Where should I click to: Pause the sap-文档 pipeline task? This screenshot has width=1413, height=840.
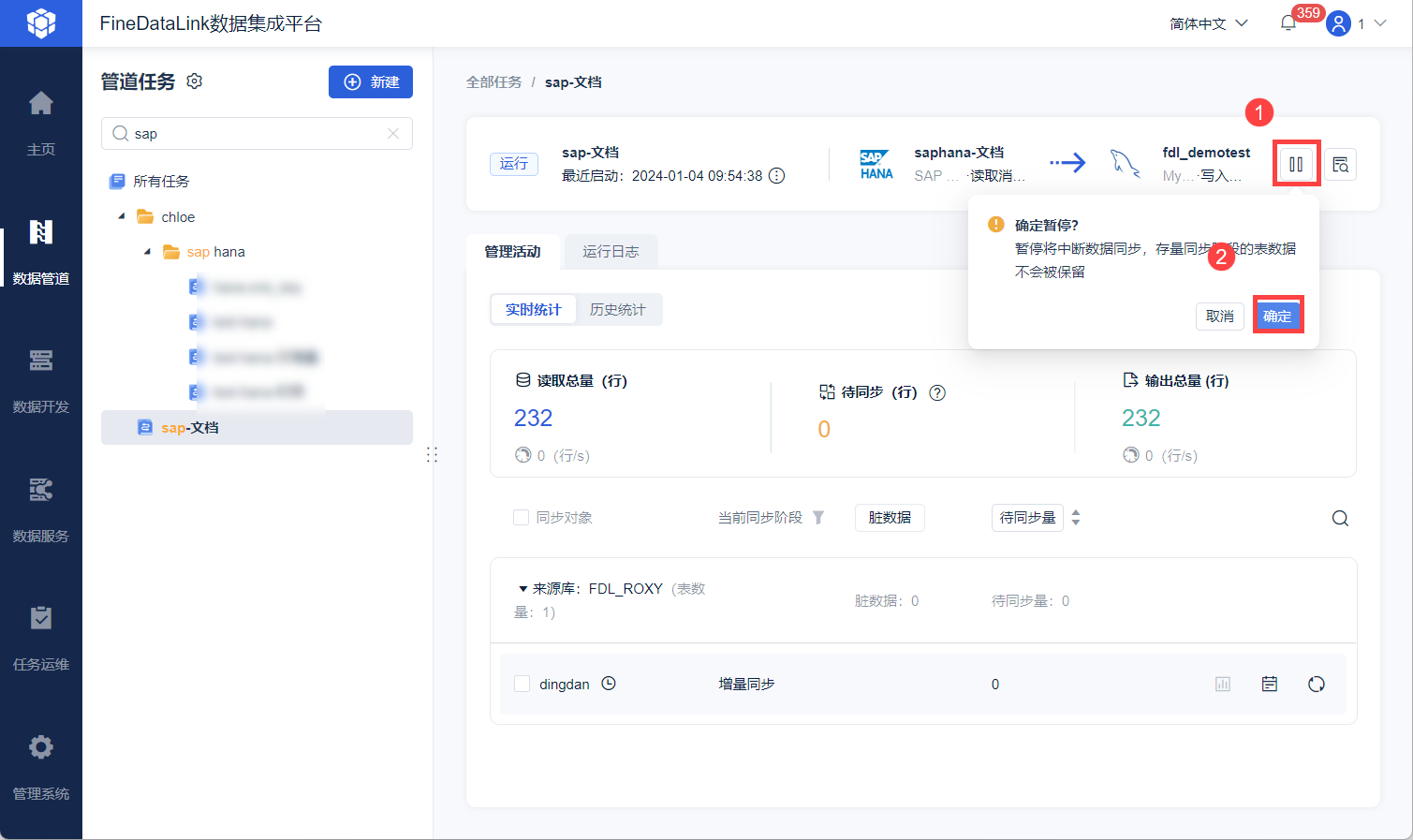point(1296,164)
